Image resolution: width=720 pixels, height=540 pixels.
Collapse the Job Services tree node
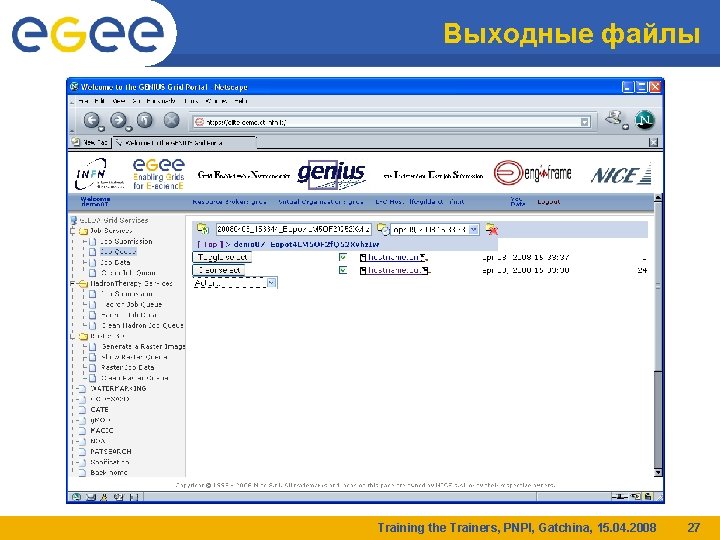[x=73, y=231]
